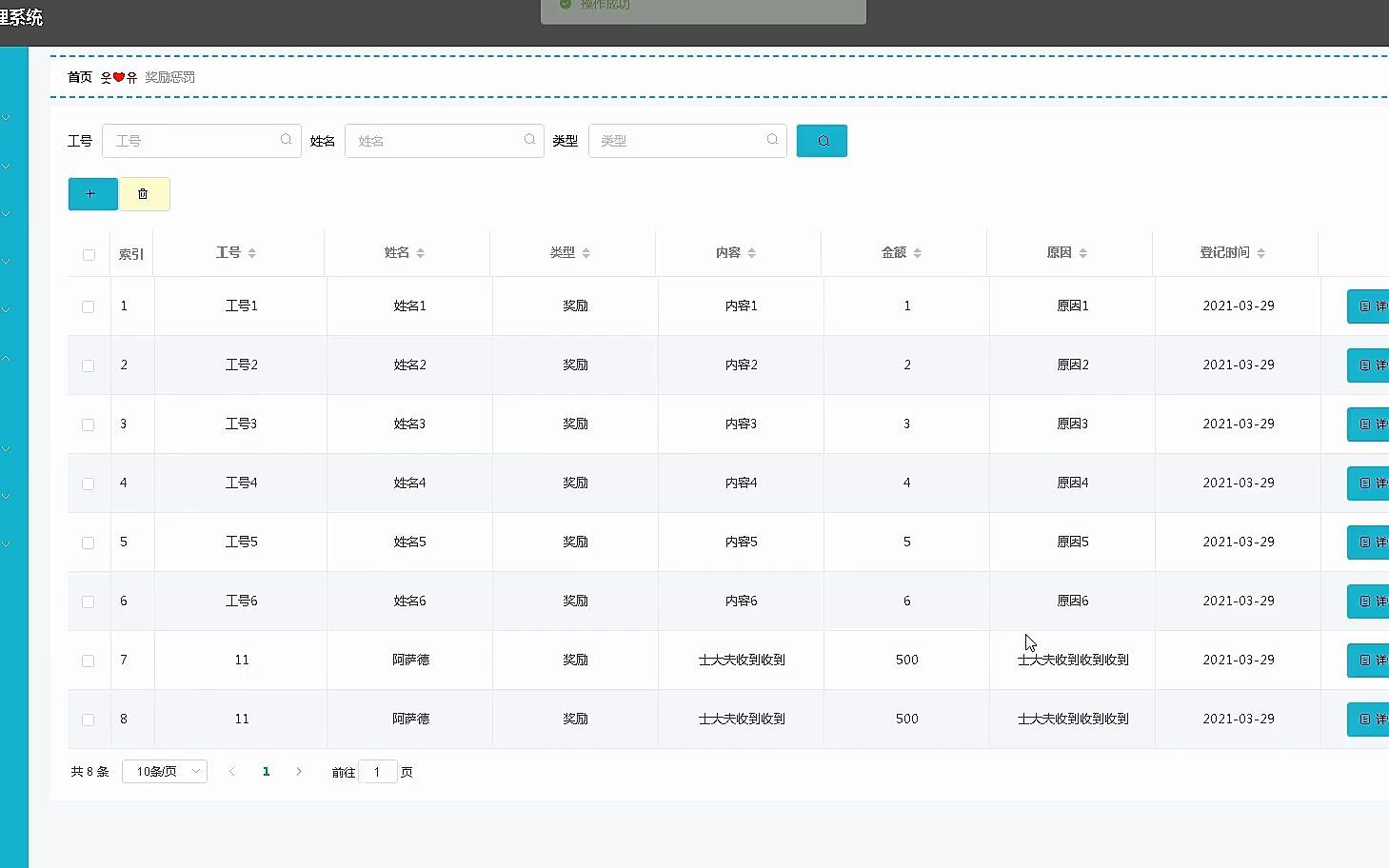Toggle the select-all header checkbox

tap(89, 254)
